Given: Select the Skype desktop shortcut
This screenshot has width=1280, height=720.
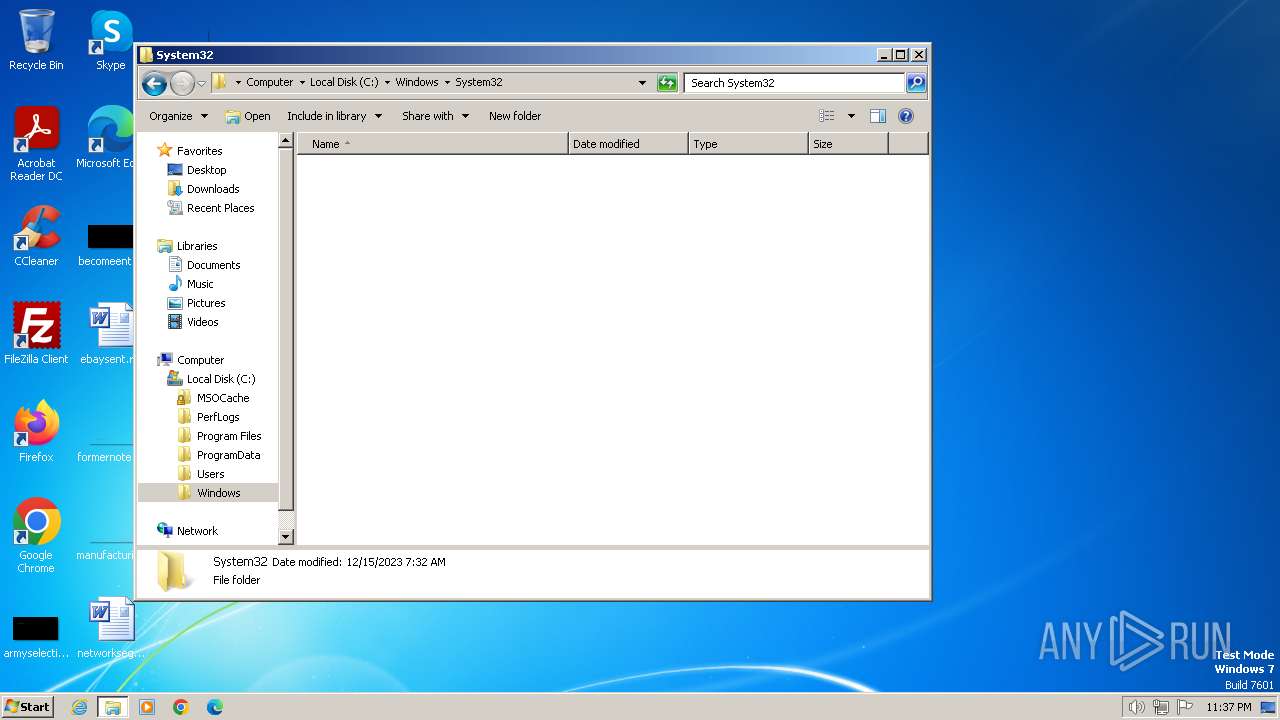Looking at the screenshot, I should click(110, 40).
